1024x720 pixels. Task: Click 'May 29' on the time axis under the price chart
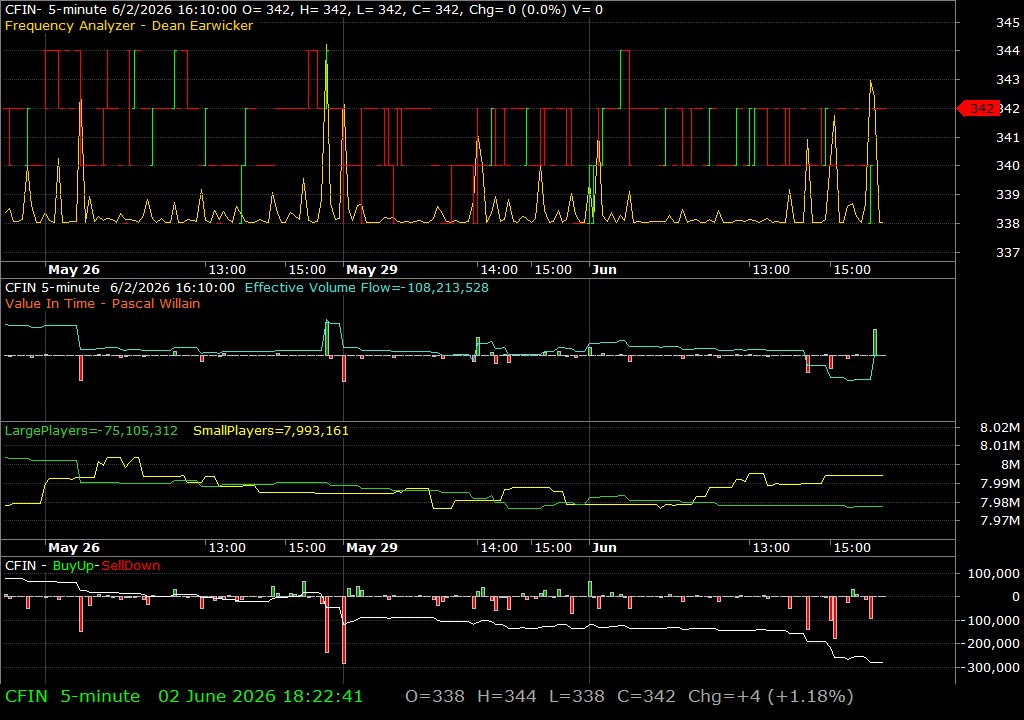click(372, 270)
